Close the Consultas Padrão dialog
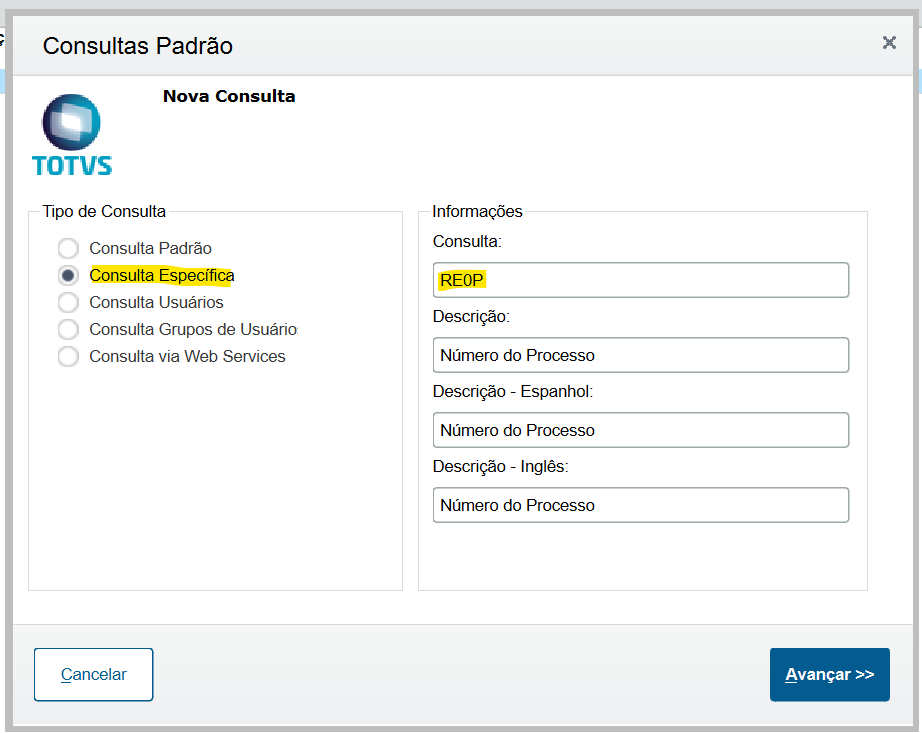The height and width of the screenshot is (733, 922). (889, 42)
